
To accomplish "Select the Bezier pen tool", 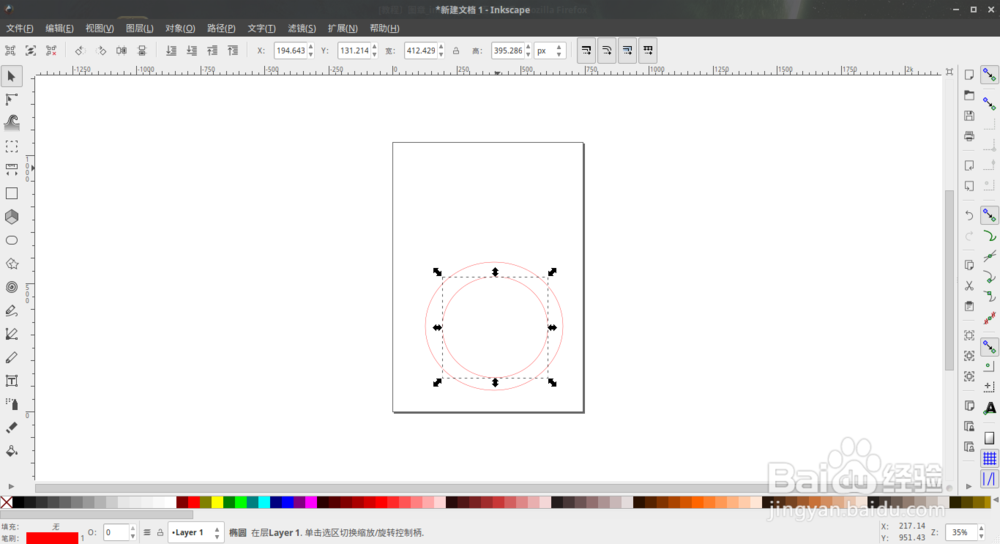I will click(x=11, y=334).
